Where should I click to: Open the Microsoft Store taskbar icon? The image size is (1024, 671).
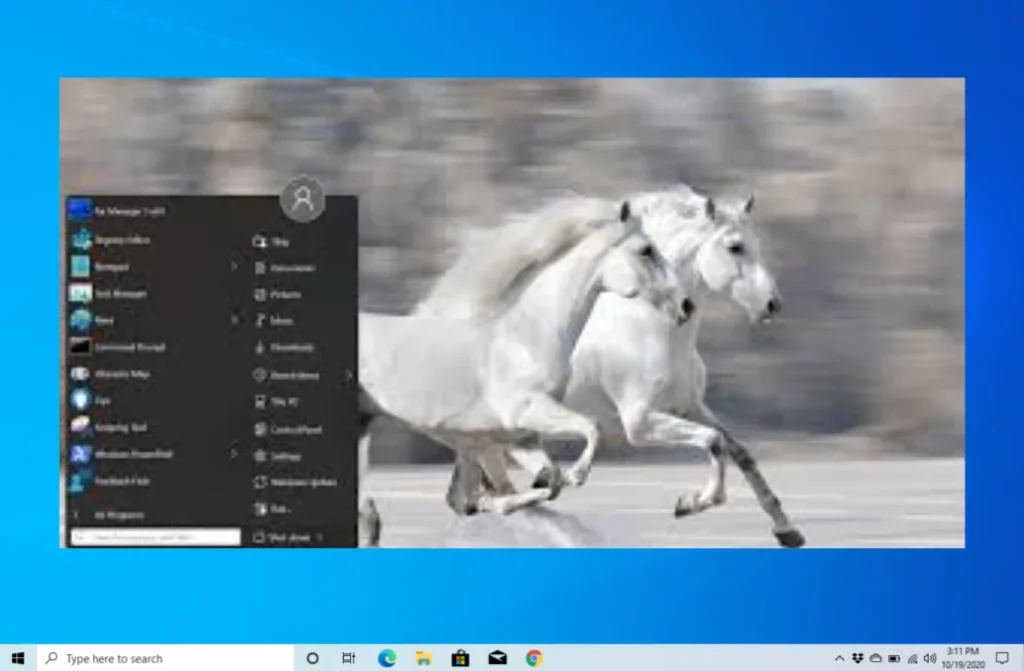tap(460, 658)
